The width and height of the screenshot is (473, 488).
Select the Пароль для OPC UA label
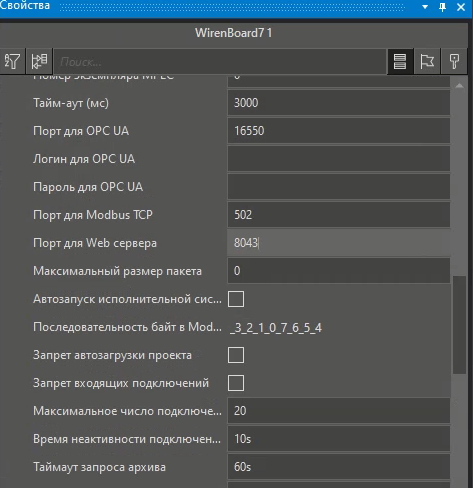pyautogui.click(x=88, y=187)
